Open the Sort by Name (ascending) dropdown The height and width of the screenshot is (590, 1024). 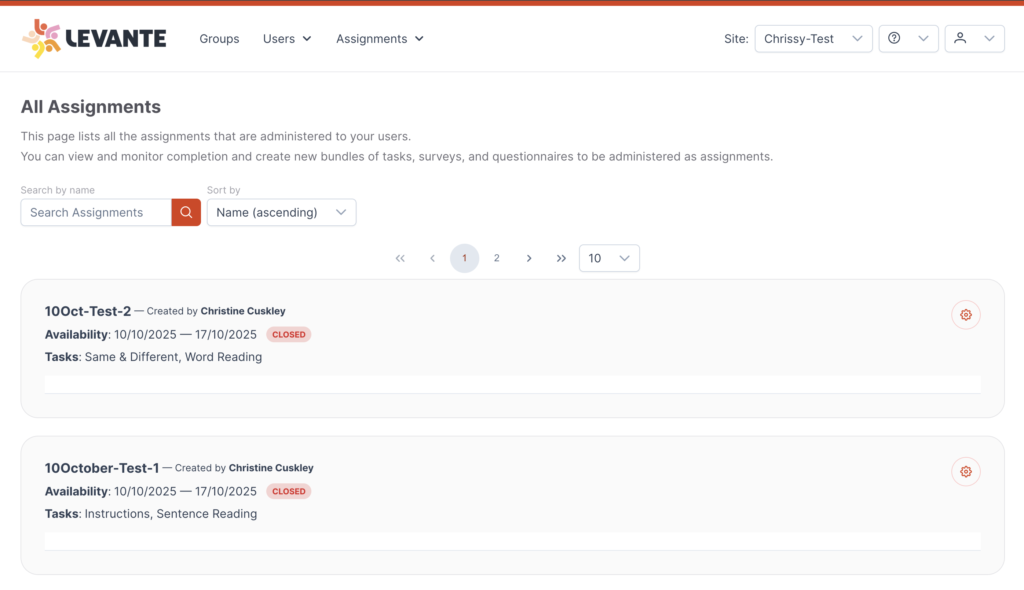point(281,212)
